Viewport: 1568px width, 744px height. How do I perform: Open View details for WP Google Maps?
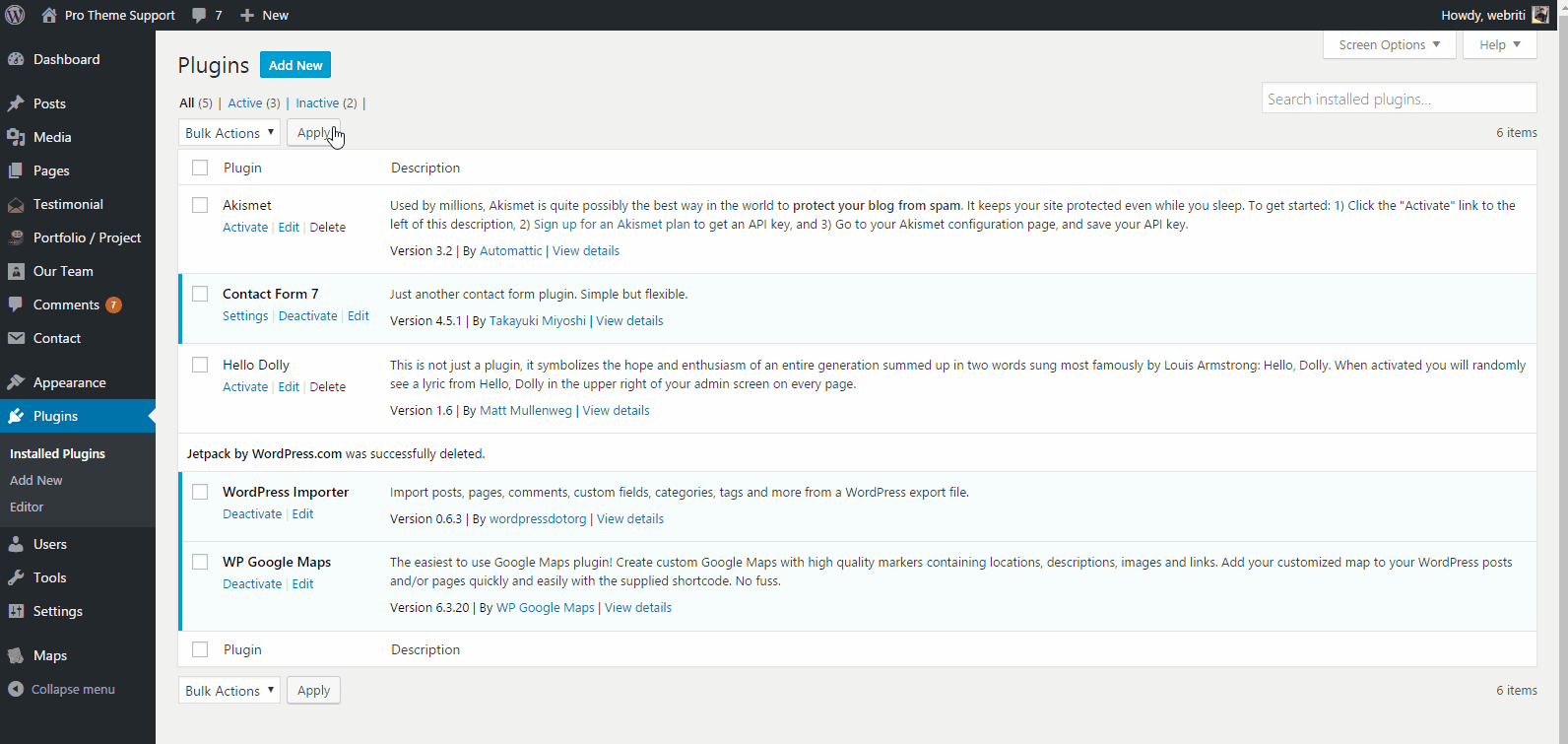coord(638,607)
